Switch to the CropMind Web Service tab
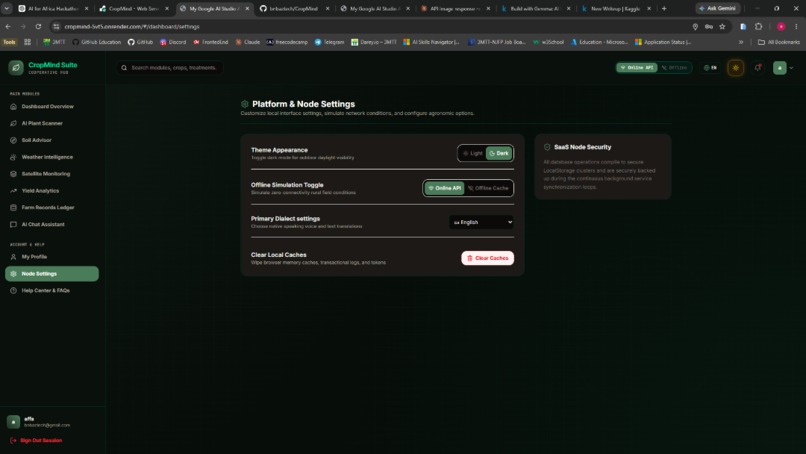Image resolution: width=806 pixels, height=454 pixels. (x=134, y=8)
